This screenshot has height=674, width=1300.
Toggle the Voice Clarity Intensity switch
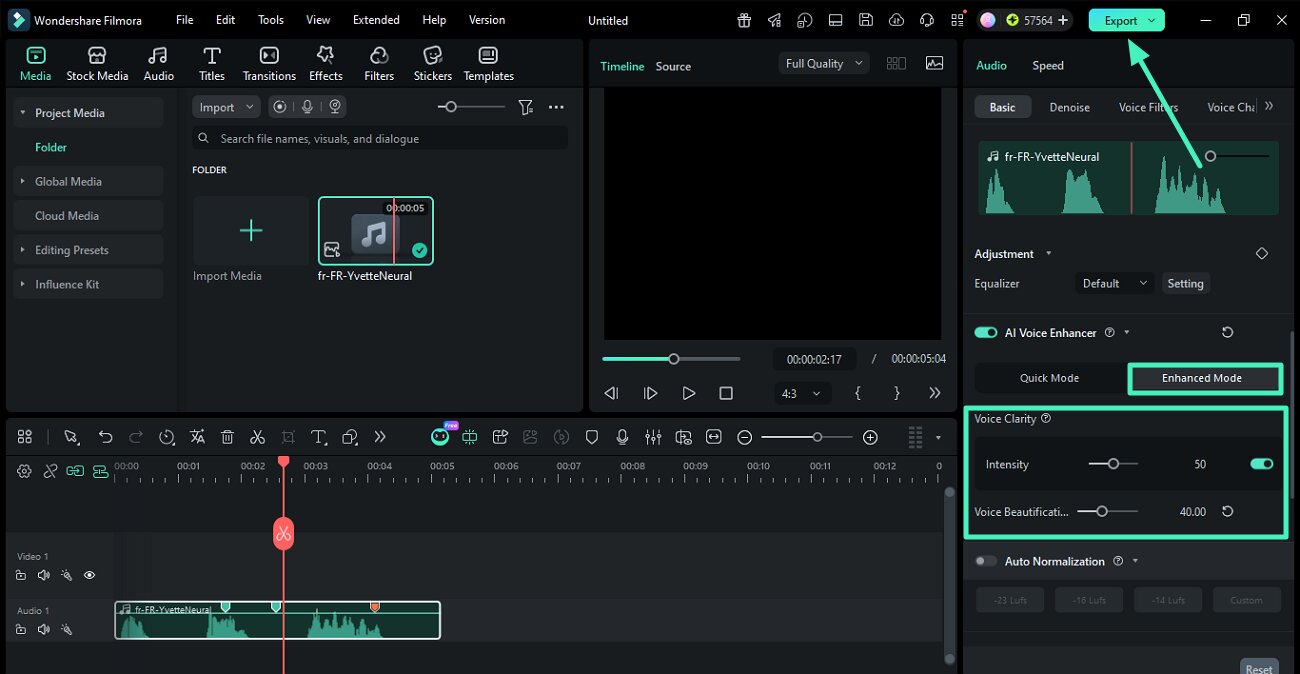pos(1262,464)
